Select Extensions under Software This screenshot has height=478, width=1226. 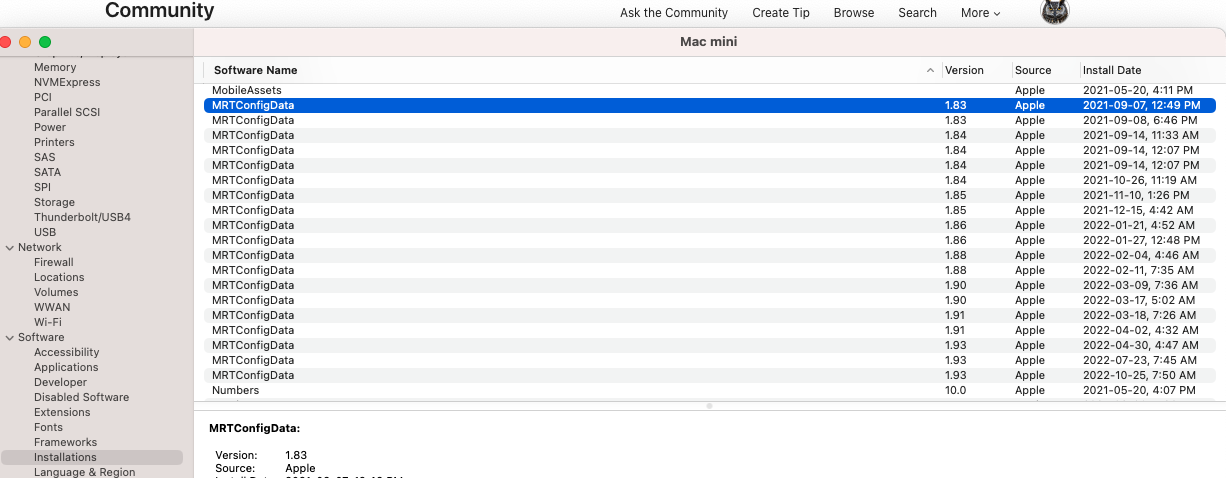click(62, 412)
